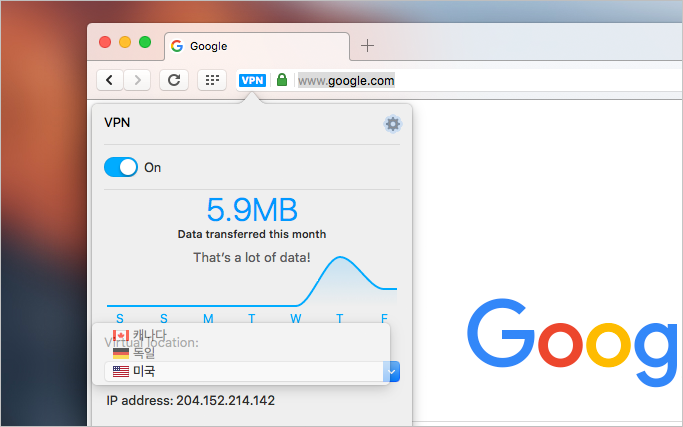Choose 미국 (USA) in location list
The height and width of the screenshot is (427, 683).
[134, 371]
